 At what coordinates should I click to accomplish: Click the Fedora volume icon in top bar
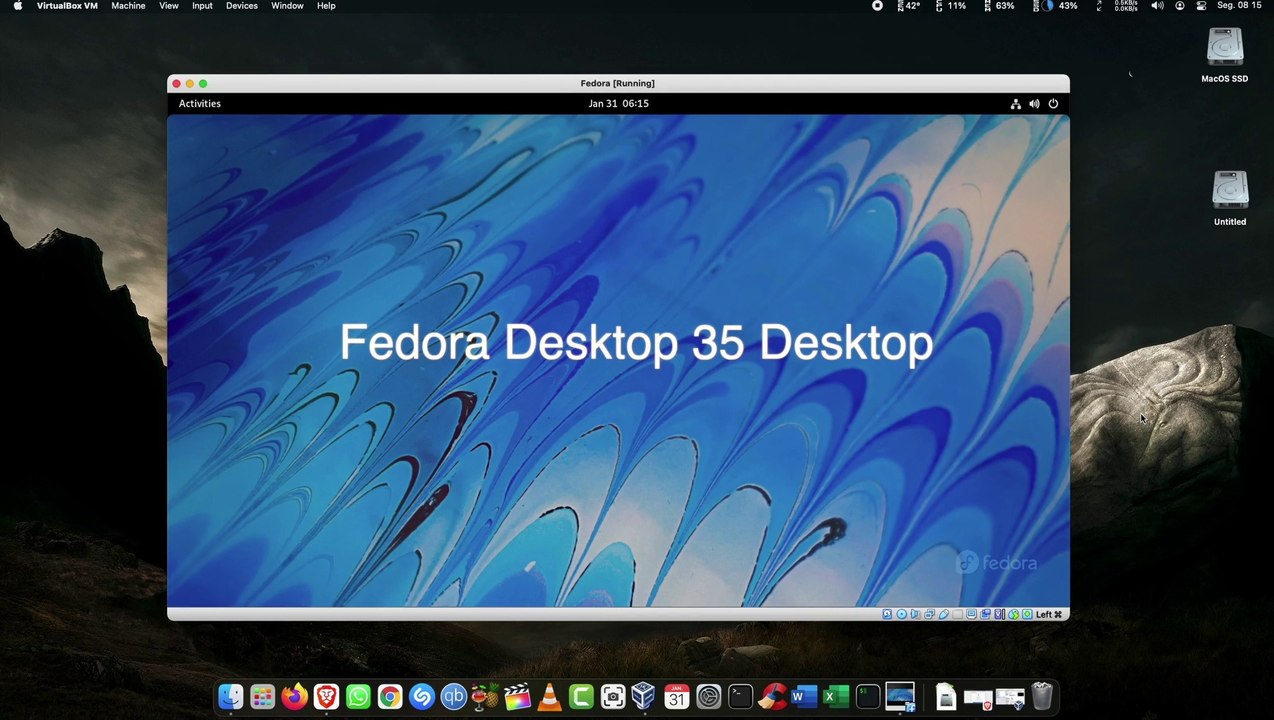click(1034, 103)
